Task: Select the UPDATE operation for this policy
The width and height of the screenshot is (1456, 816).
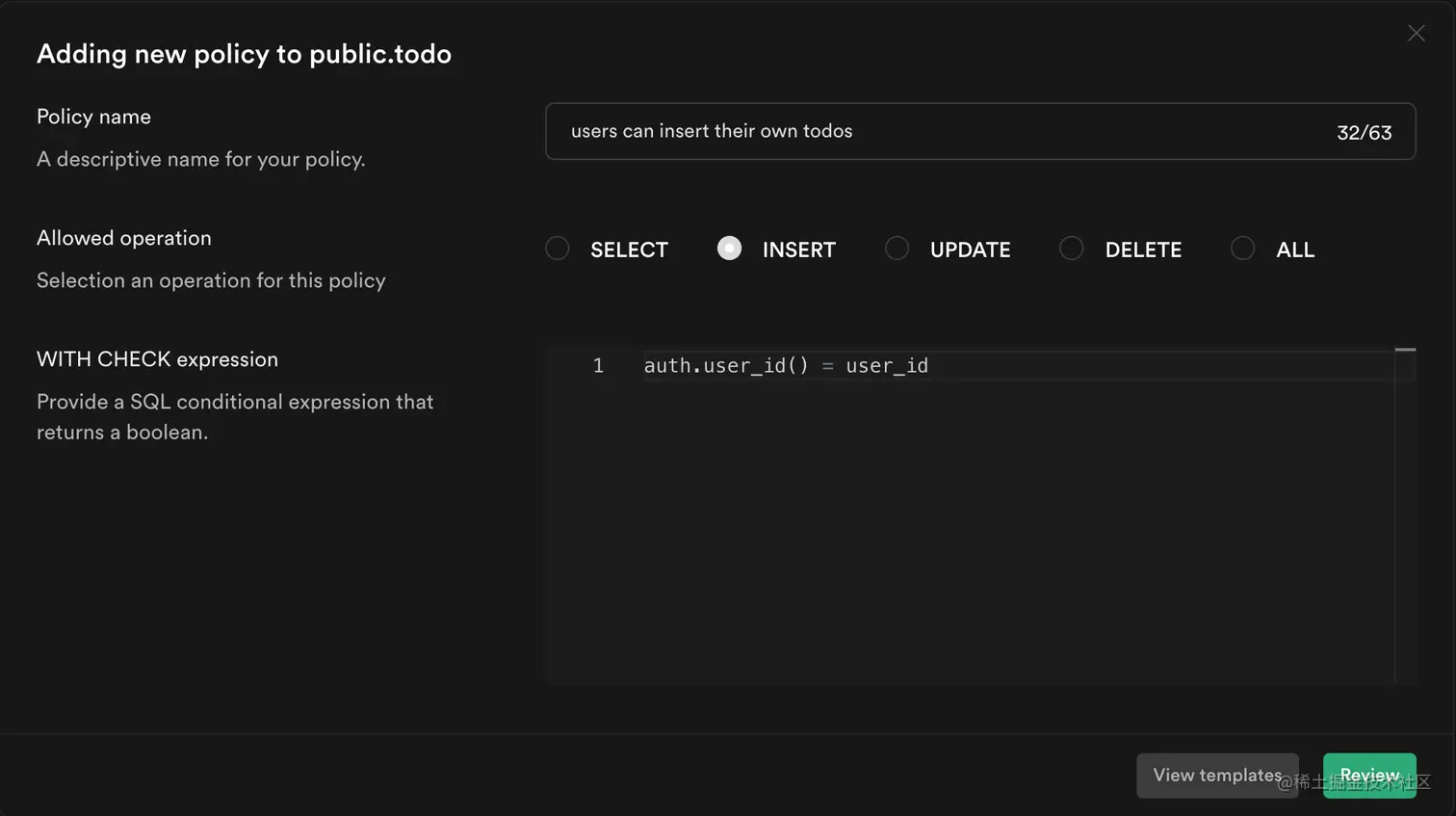Action: pos(897,249)
